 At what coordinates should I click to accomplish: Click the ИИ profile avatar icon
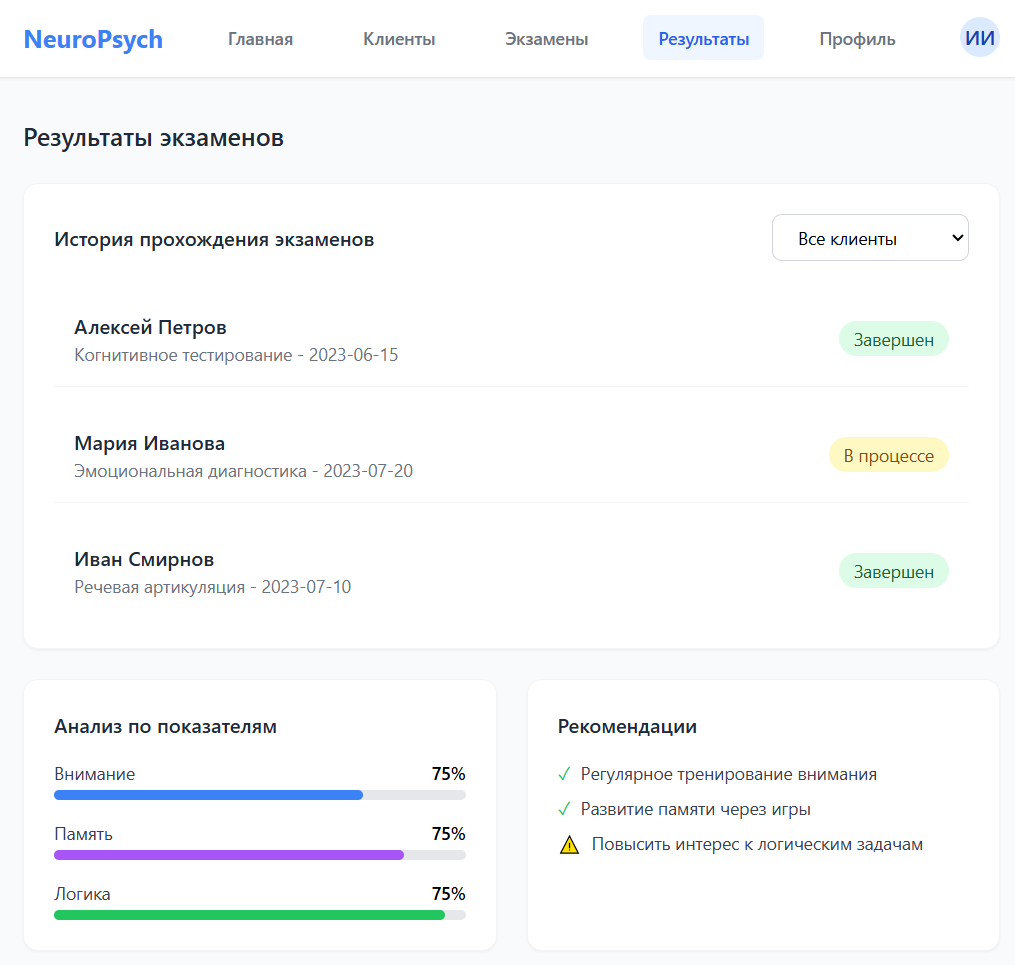(979, 38)
